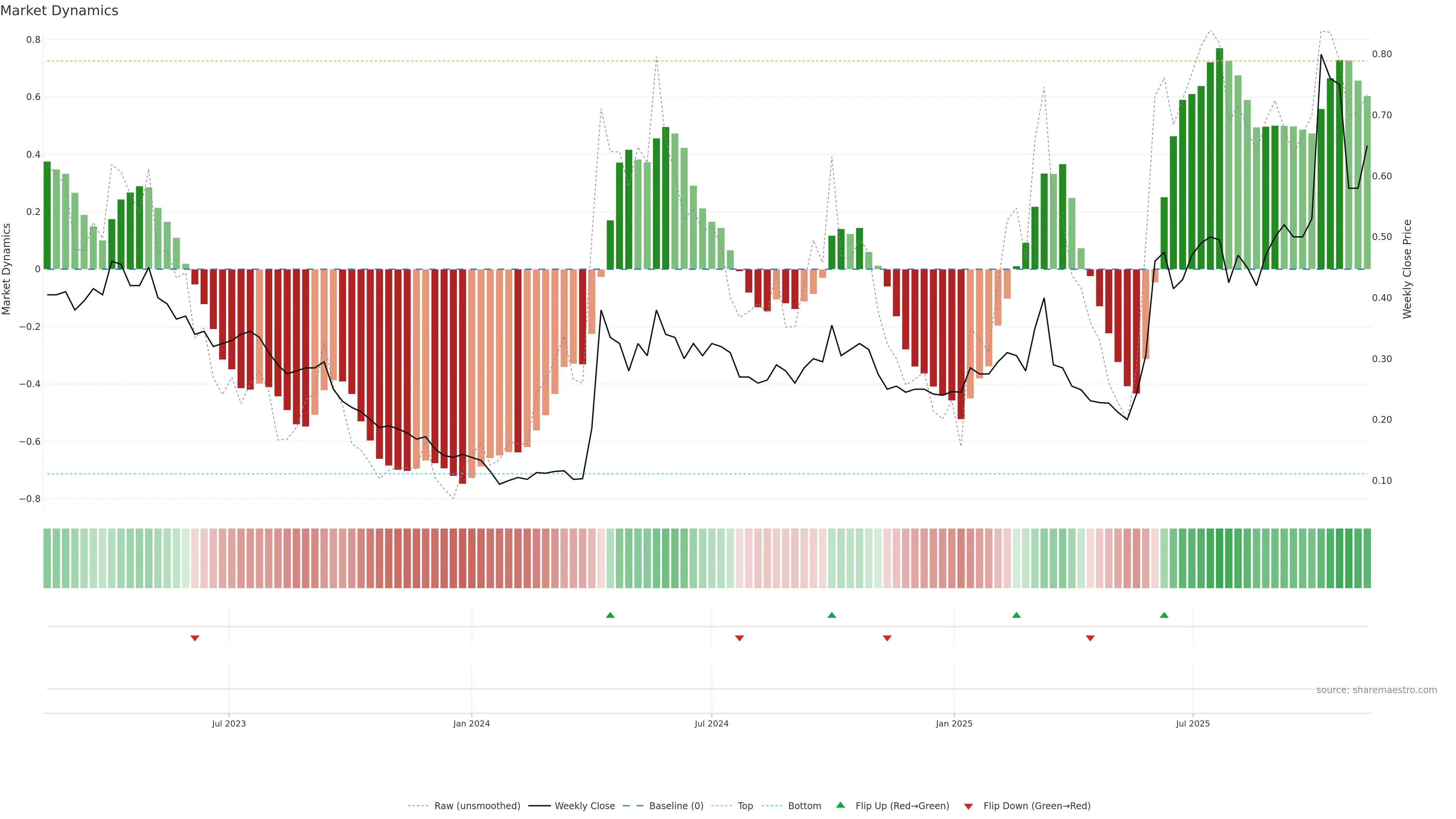Click the Weekly Close Price axis title
This screenshot has height=819, width=1456.
(1407, 269)
